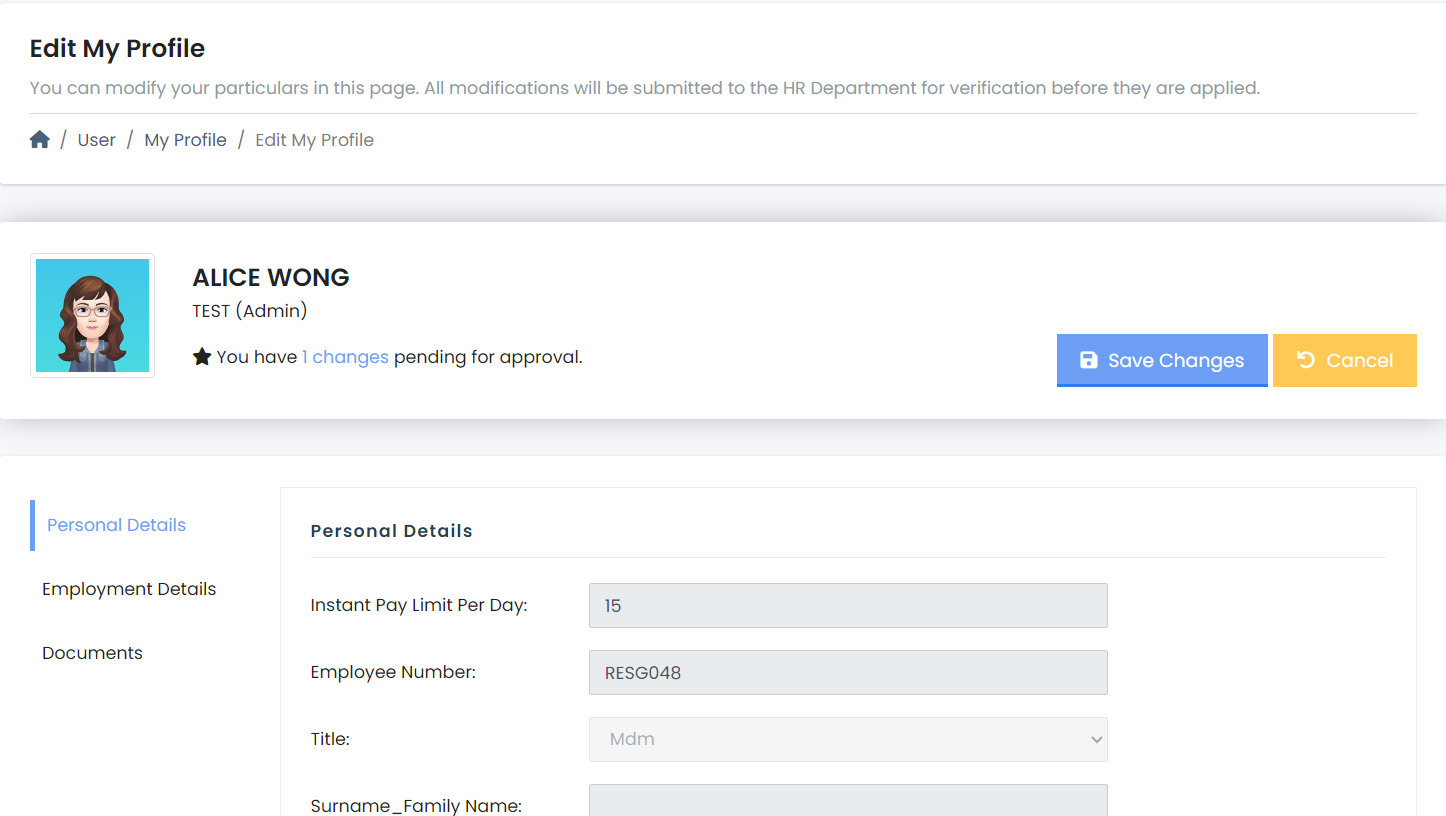Click the 'Edit My Profile' breadcrumb text
This screenshot has height=816, width=1446.
[x=314, y=140]
